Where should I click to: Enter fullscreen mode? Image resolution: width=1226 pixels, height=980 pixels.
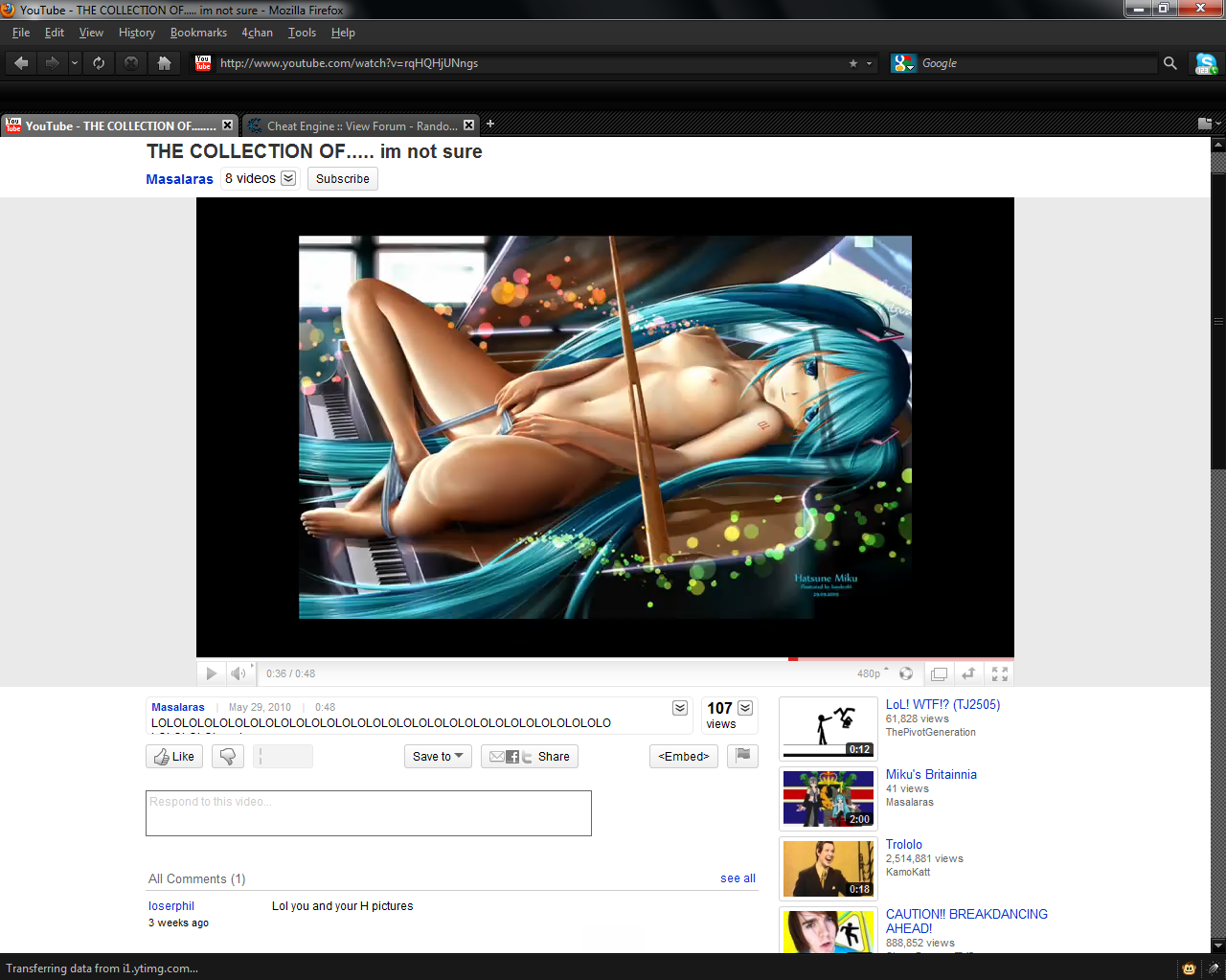pos(999,674)
